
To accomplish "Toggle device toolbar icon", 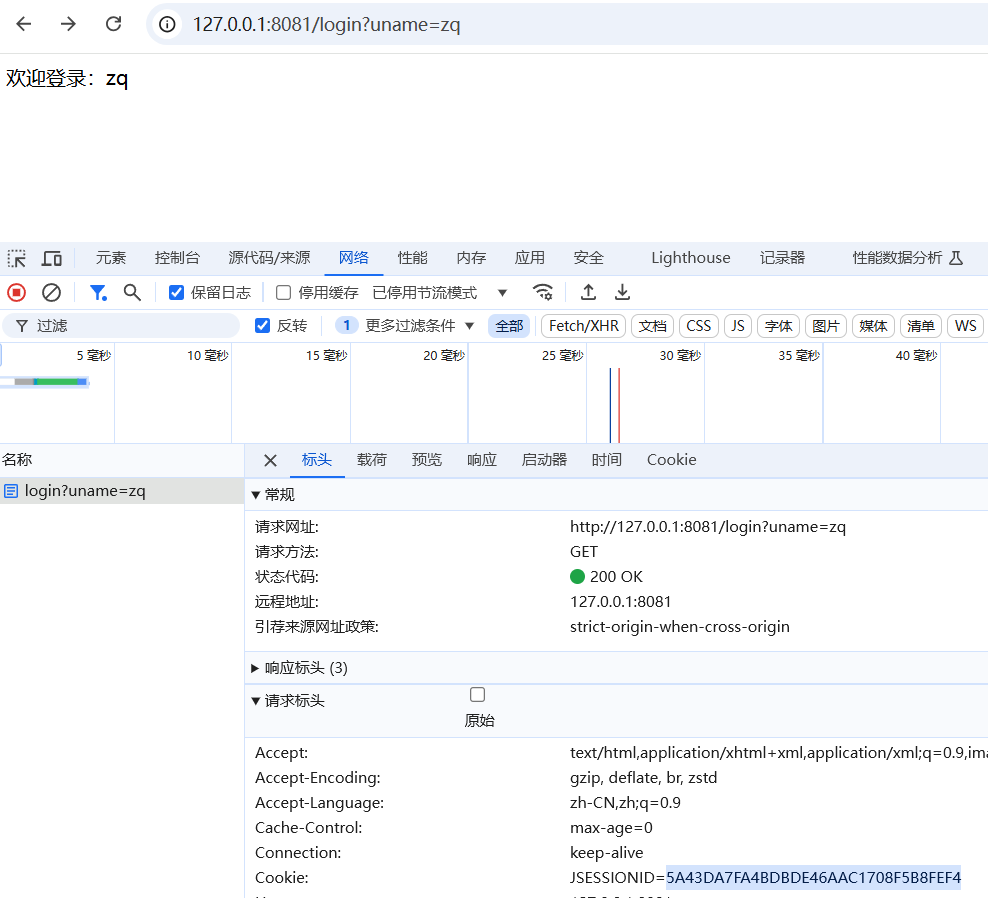I will click(52, 258).
